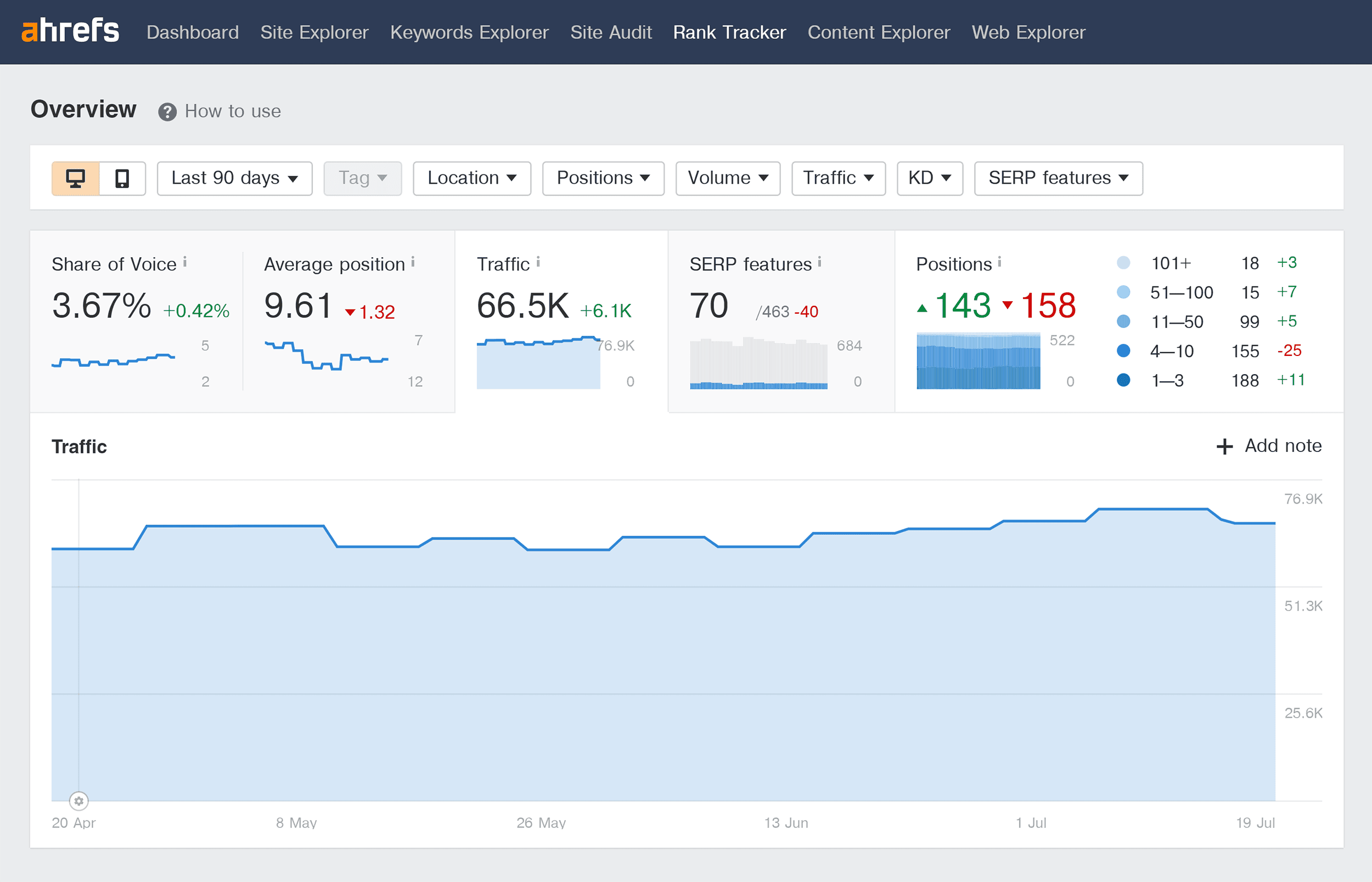
Task: Navigate to Site Explorer
Action: [314, 33]
